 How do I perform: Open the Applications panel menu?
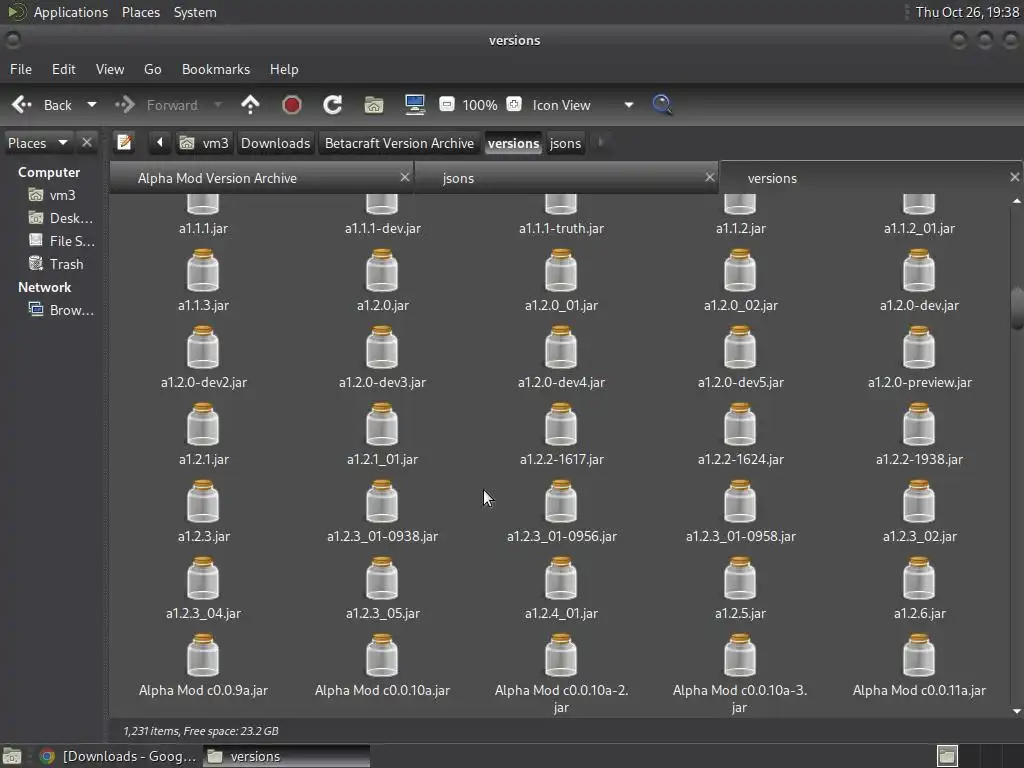pos(71,12)
